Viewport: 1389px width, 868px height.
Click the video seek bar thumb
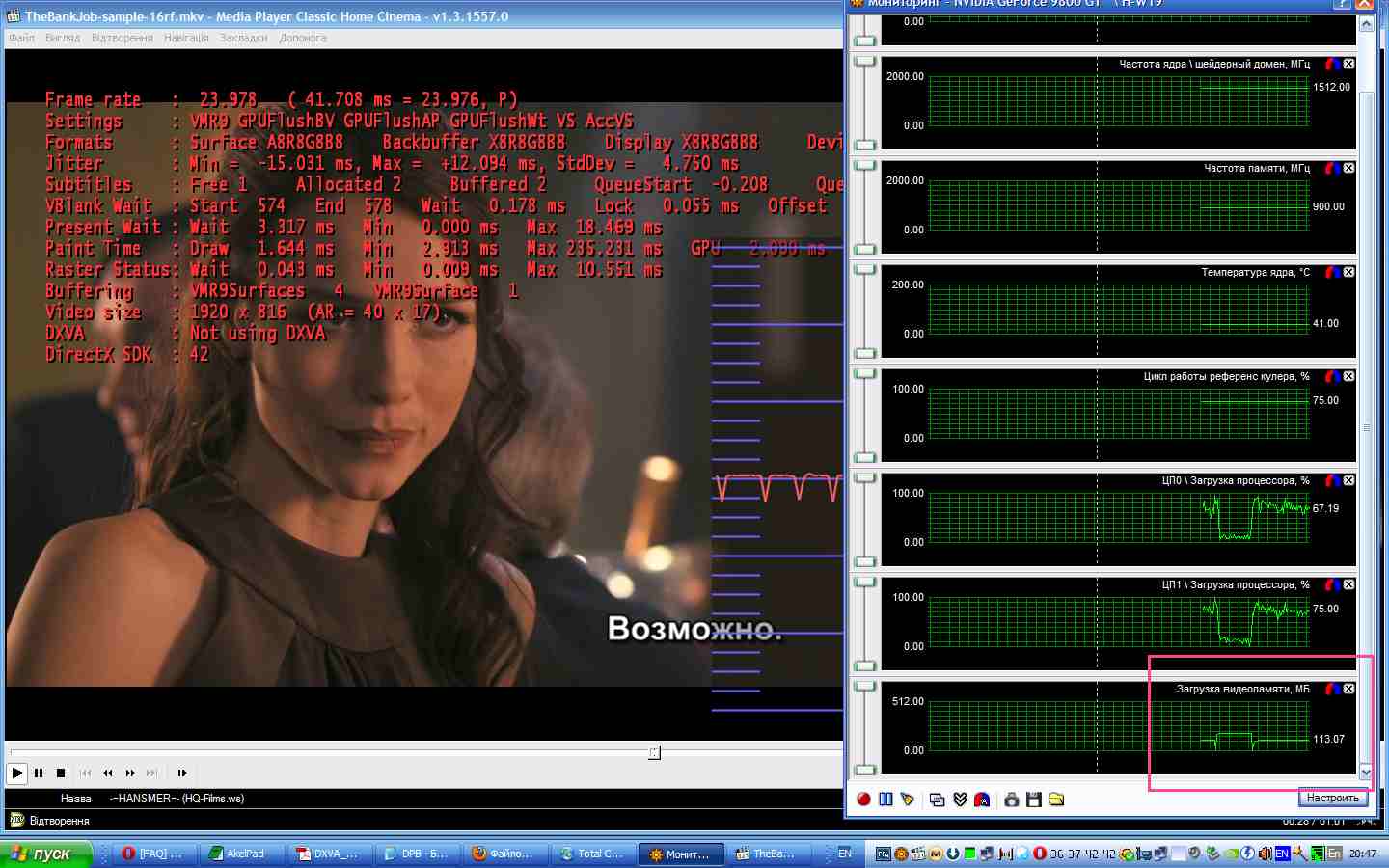(x=654, y=752)
